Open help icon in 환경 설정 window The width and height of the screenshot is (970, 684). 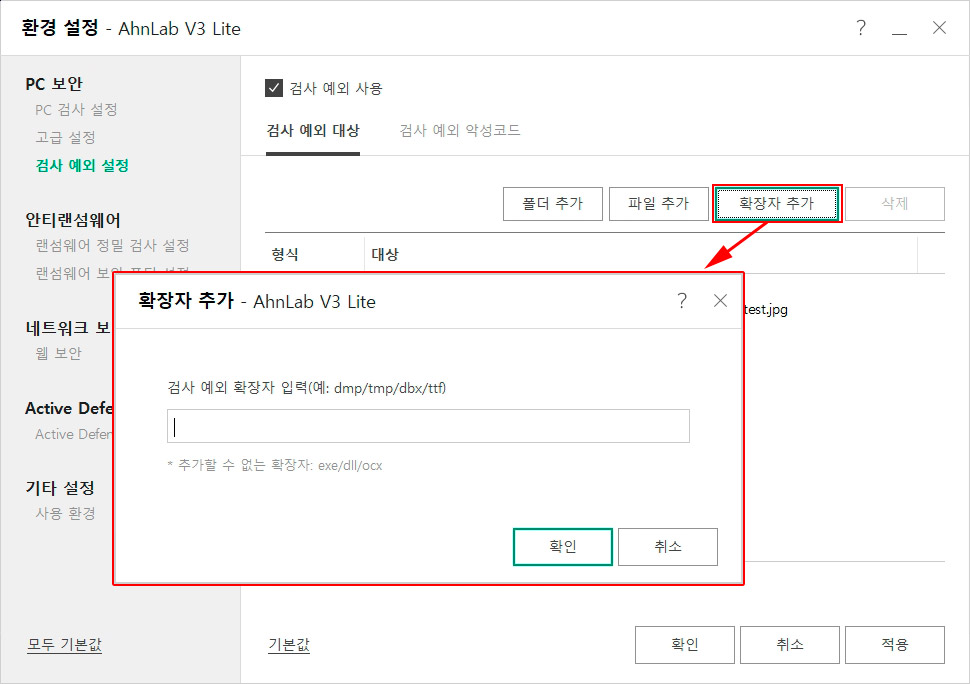pos(861,28)
